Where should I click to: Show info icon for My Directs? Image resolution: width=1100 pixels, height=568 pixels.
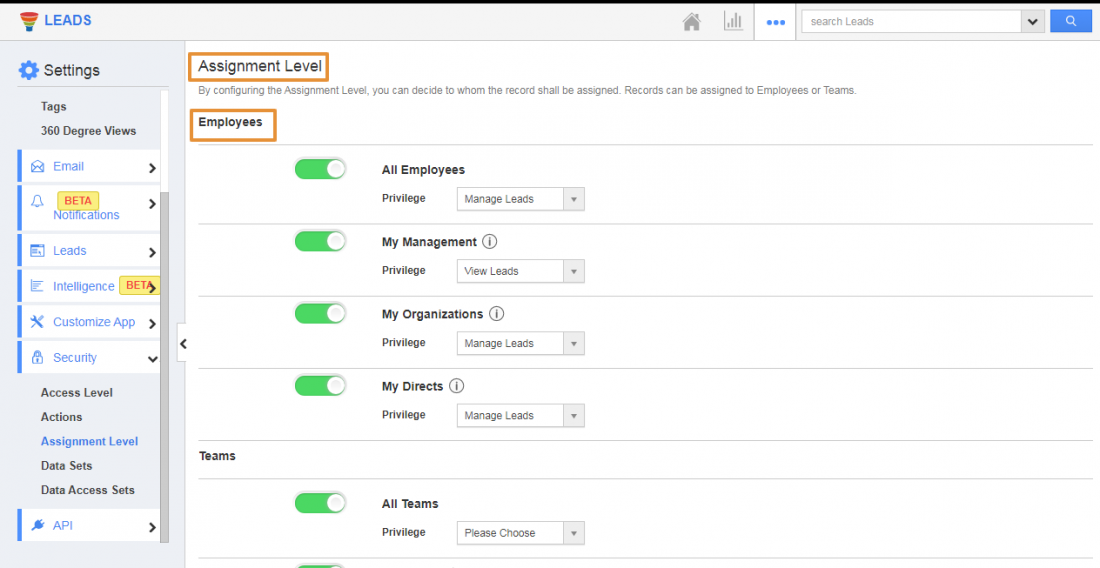(457, 386)
